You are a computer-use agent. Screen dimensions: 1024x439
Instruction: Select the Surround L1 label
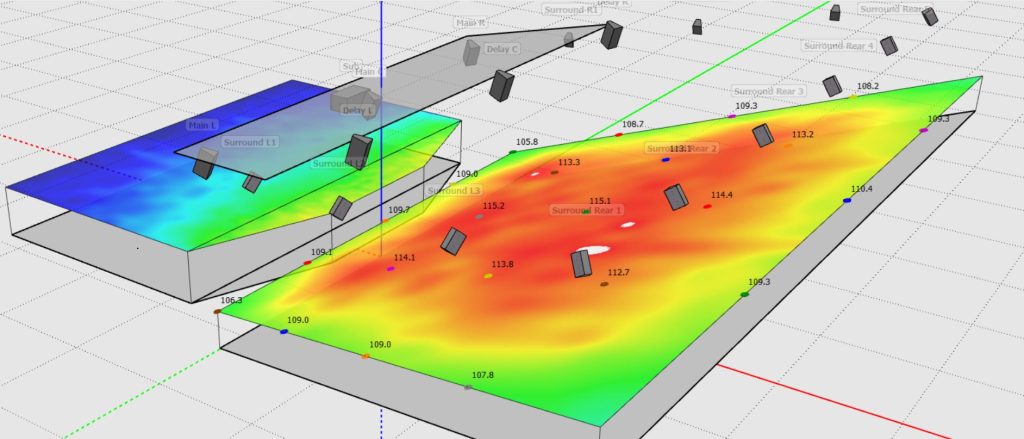(250, 142)
